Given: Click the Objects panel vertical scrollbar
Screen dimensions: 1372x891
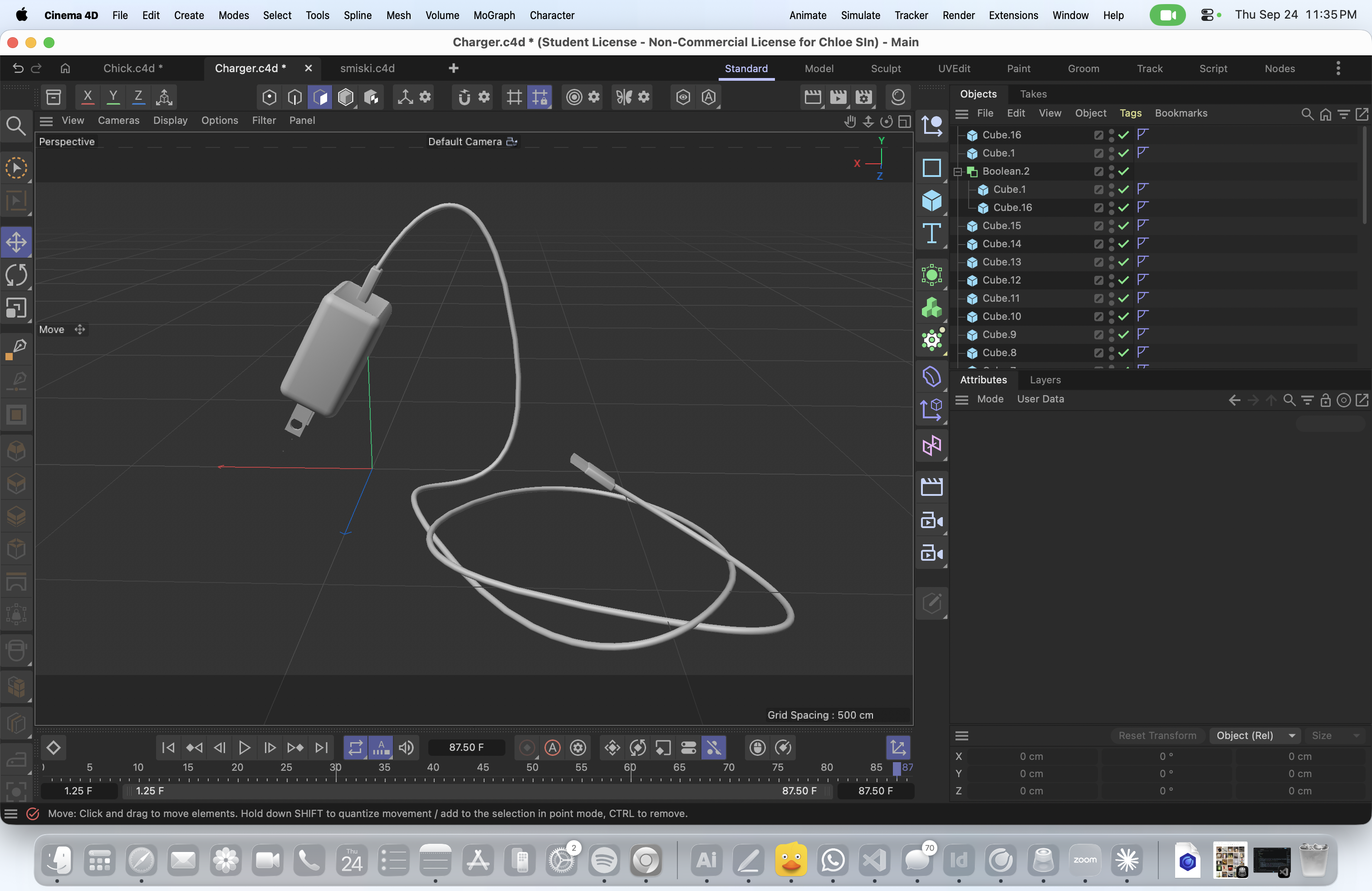Looking at the screenshot, I should tap(1364, 176).
